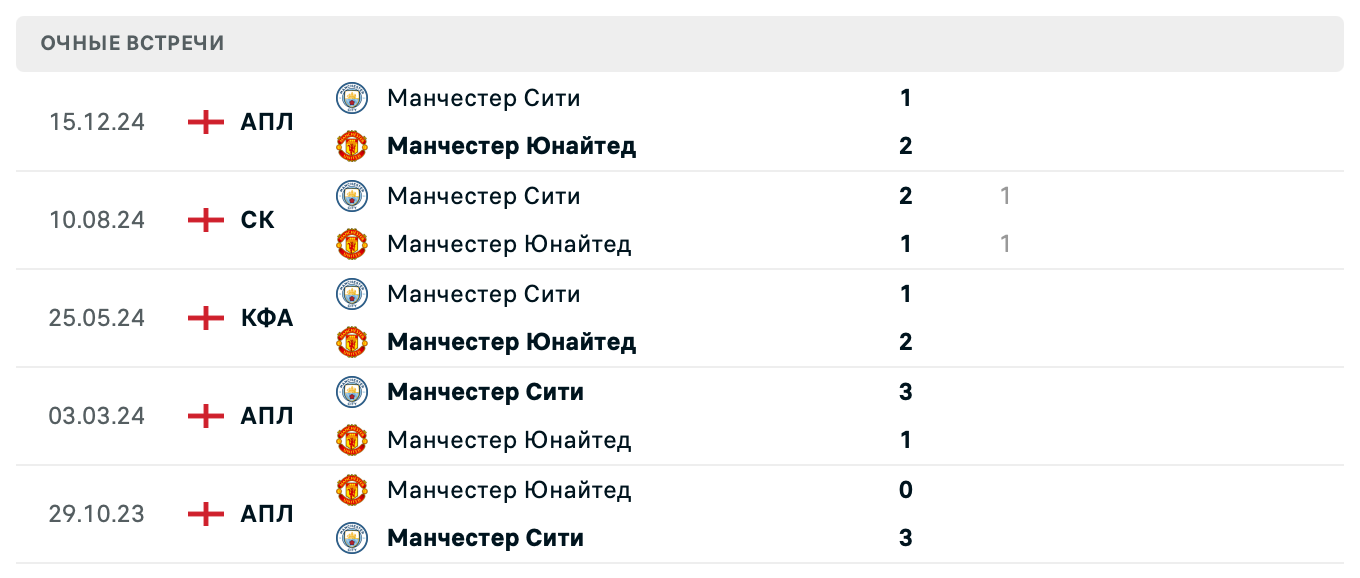
Task: Click the Manchester City club crest icon
Action: click(352, 97)
